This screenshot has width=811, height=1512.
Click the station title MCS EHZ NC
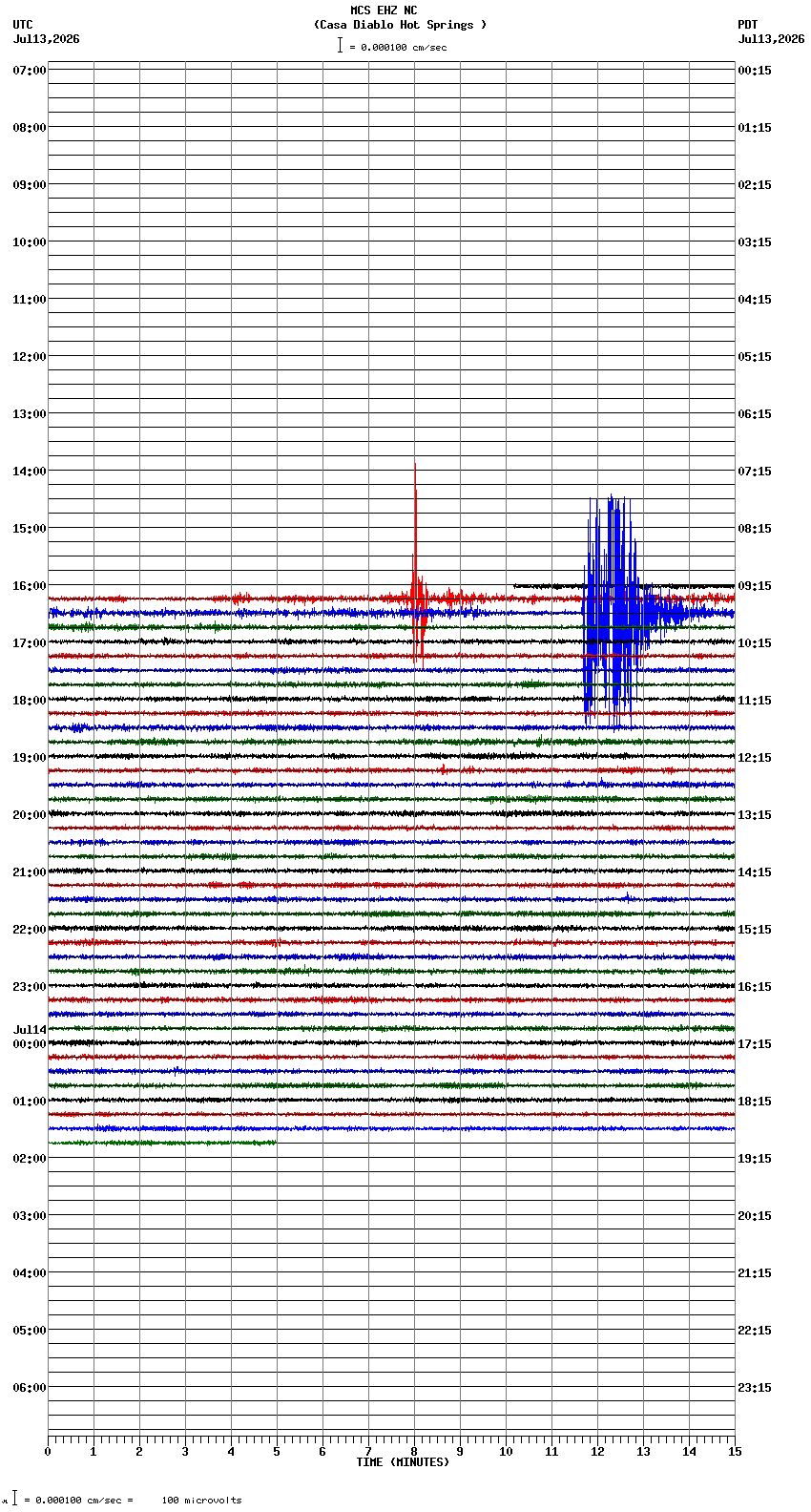tap(384, 10)
